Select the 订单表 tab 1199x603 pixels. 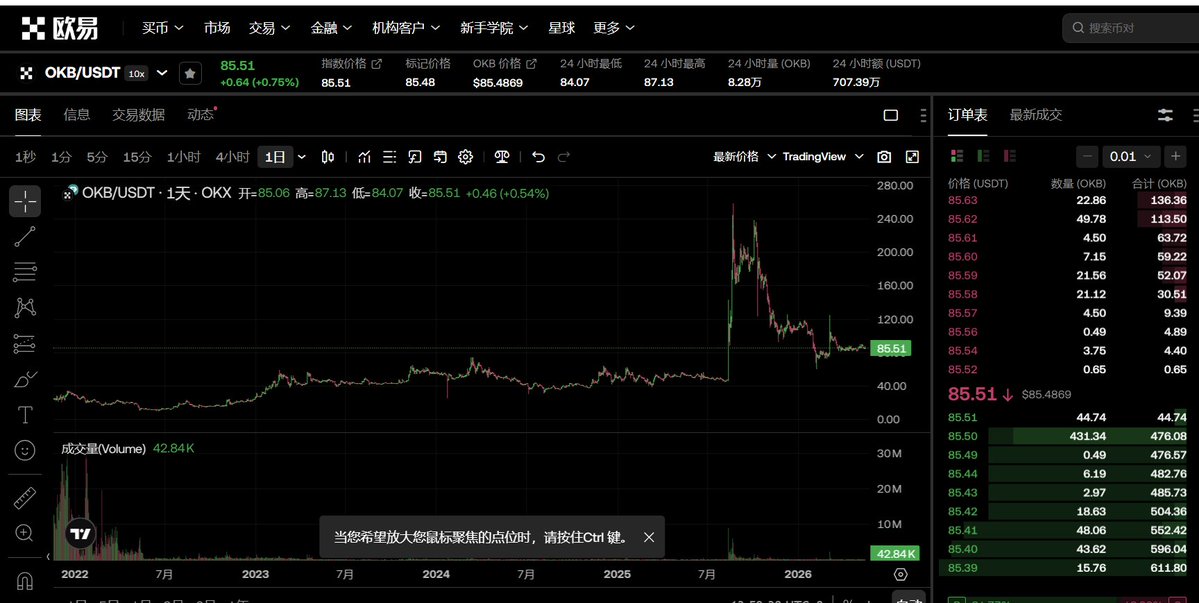click(967, 115)
